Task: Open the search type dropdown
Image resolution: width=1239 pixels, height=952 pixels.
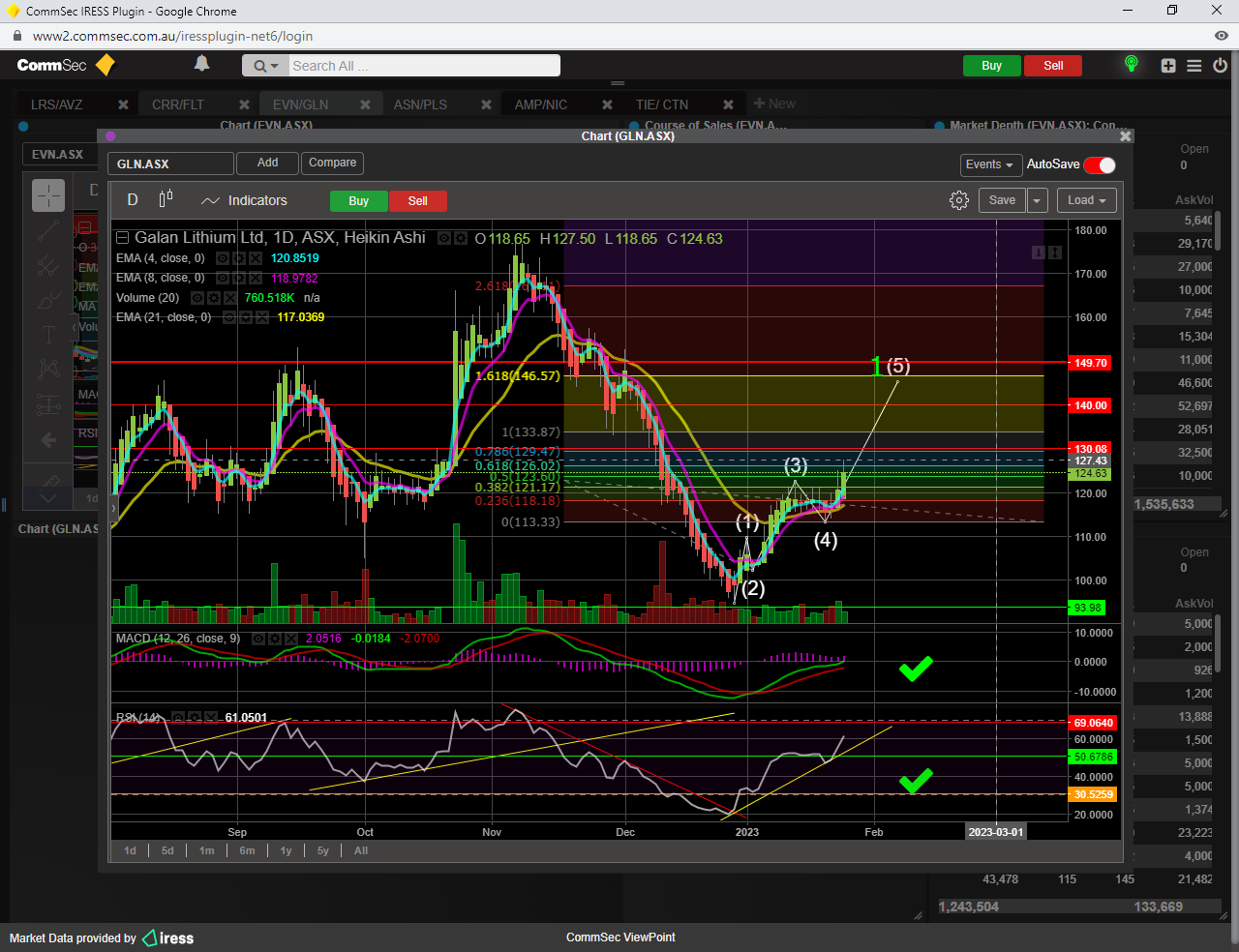Action: pyautogui.click(x=265, y=66)
